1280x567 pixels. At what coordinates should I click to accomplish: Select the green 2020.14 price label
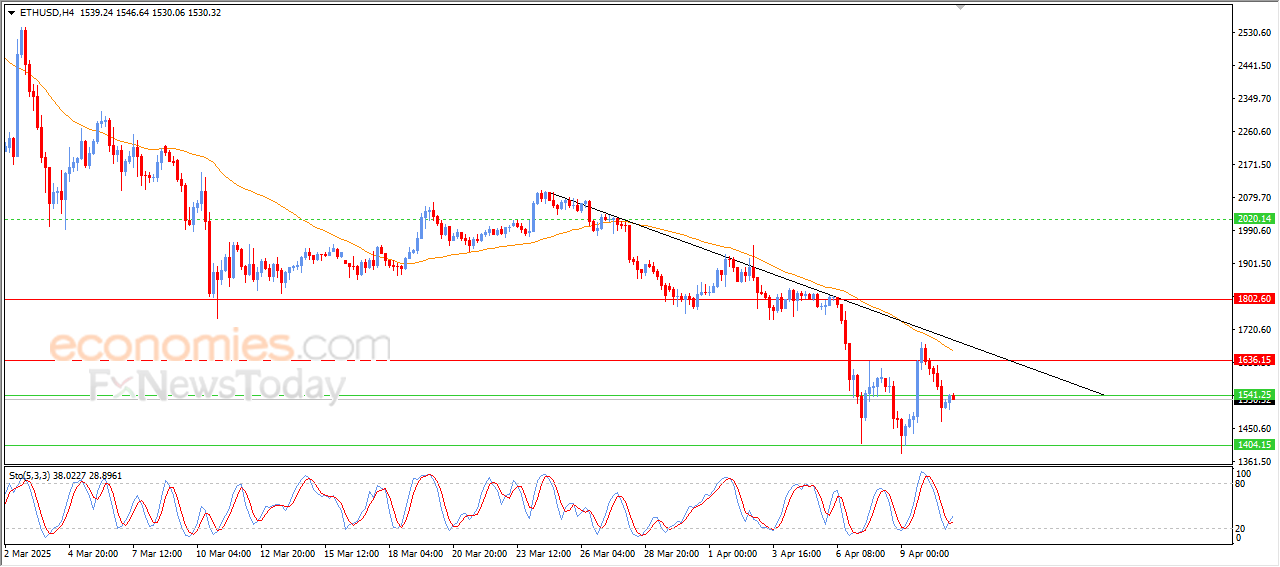(1254, 218)
